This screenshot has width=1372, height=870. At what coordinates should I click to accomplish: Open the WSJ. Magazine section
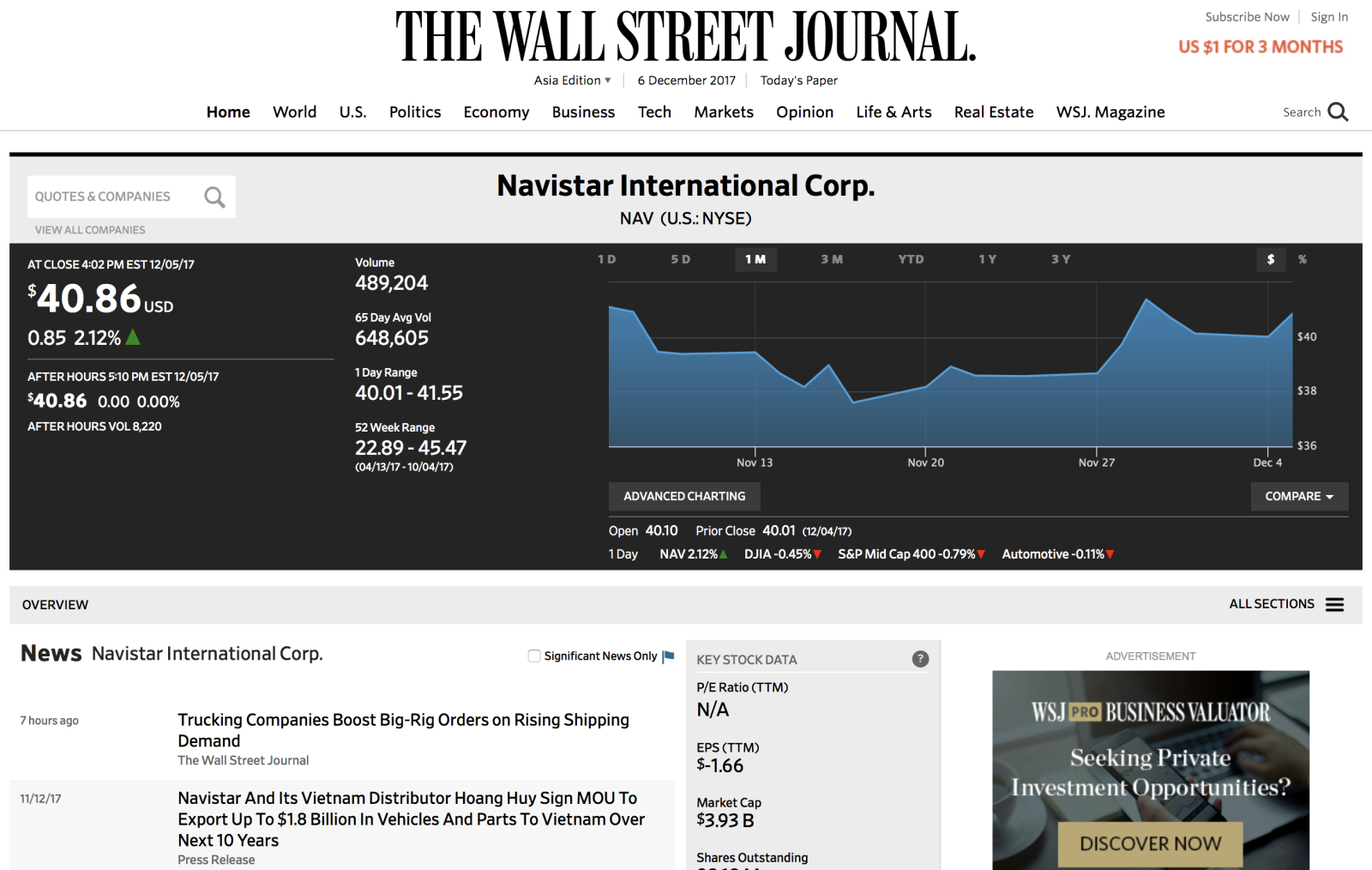click(1110, 112)
